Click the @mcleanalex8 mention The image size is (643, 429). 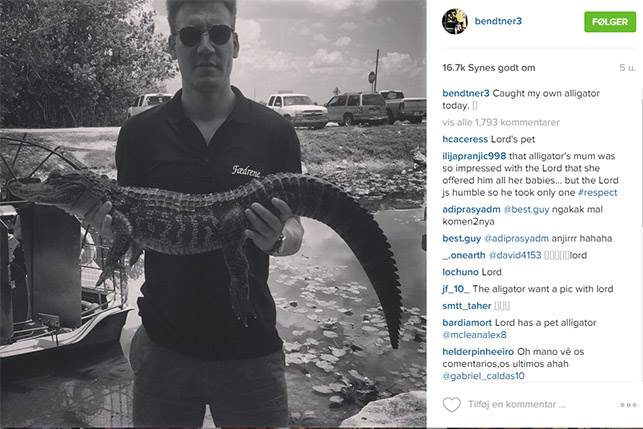474,335
